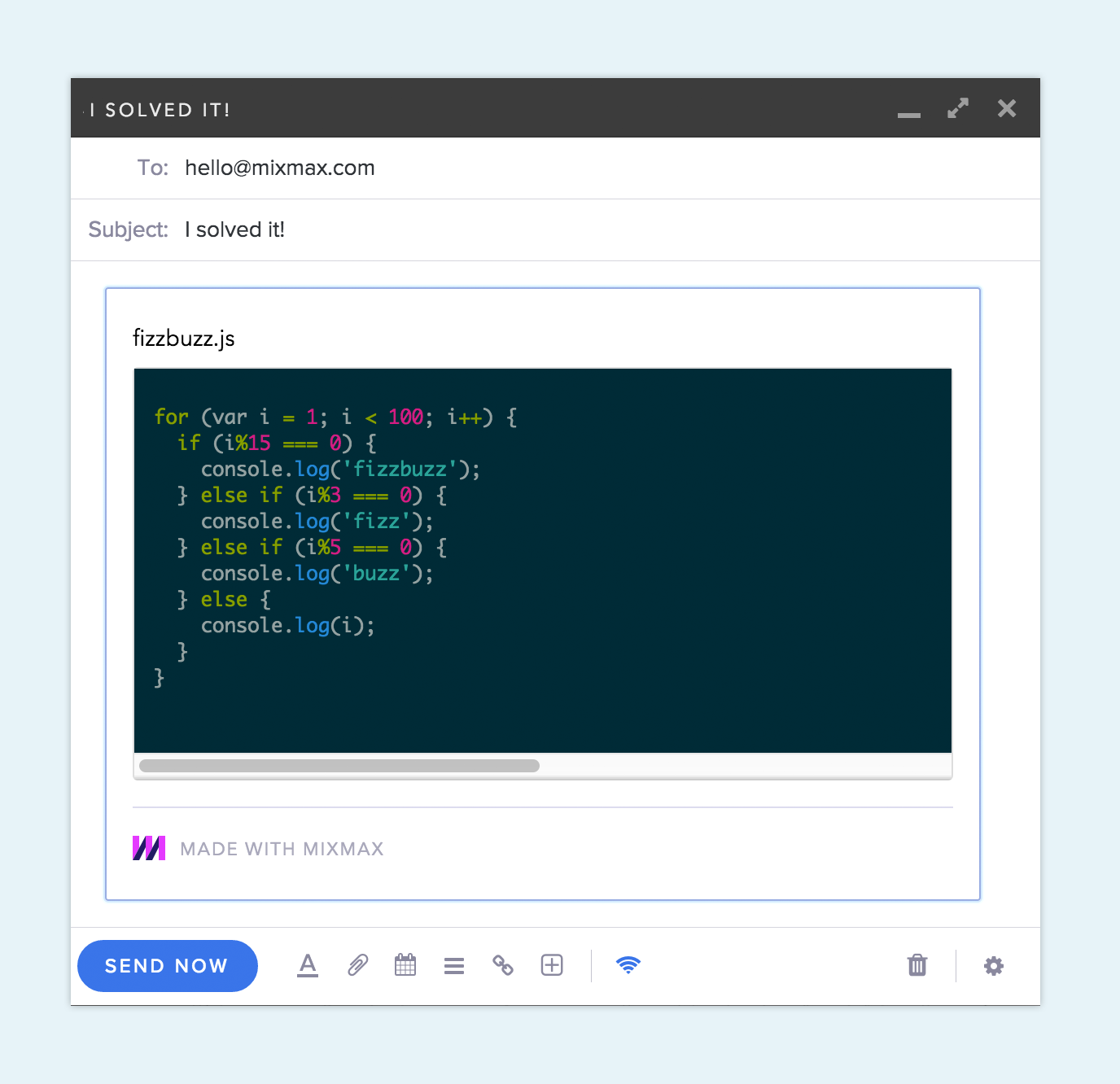Open the enhance plus-box icon
This screenshot has width=1120, height=1084.
coord(552,965)
